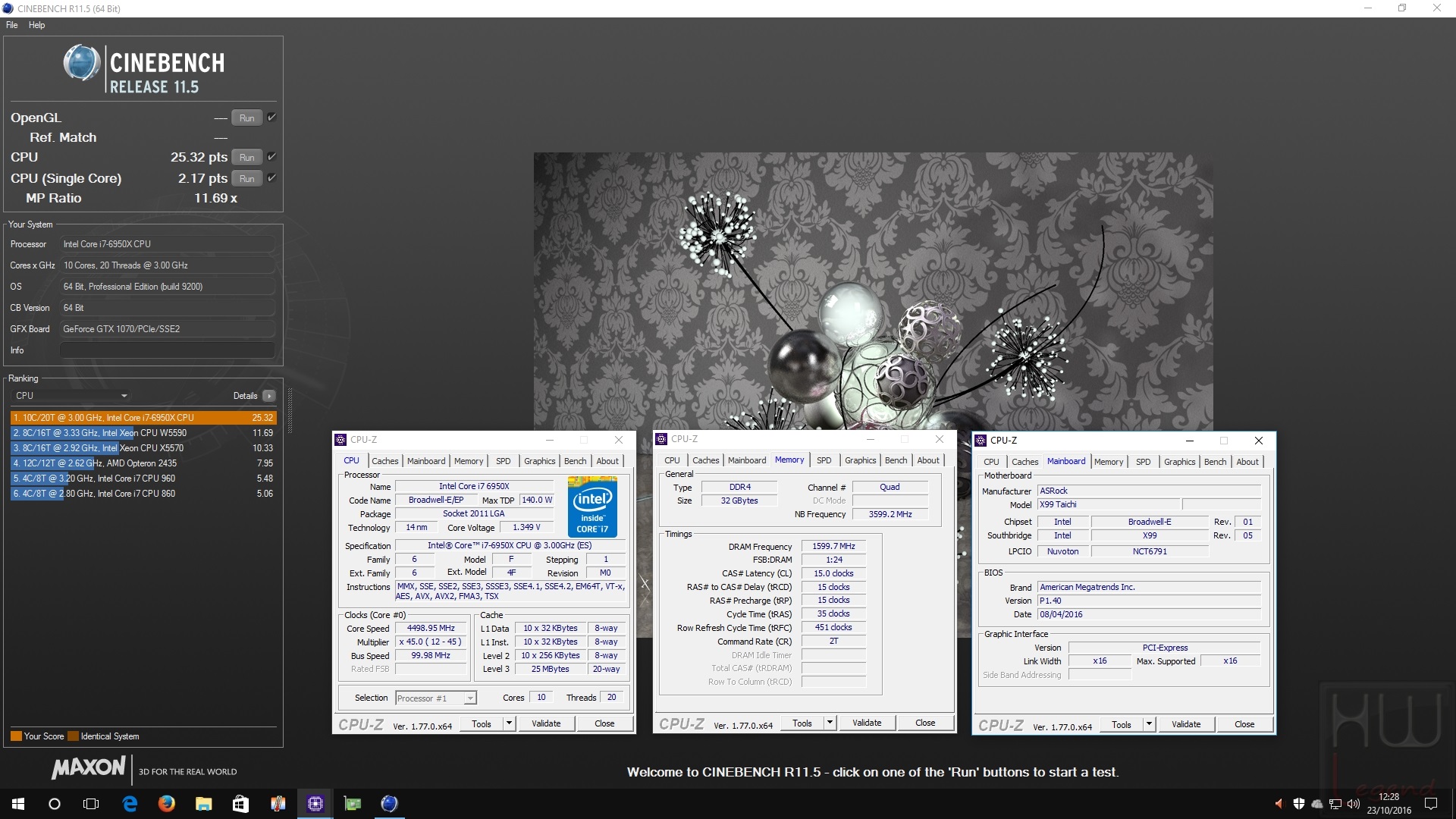Click the Cinebench title bar app icon
Screen dimensions: 1456x819
8,8
